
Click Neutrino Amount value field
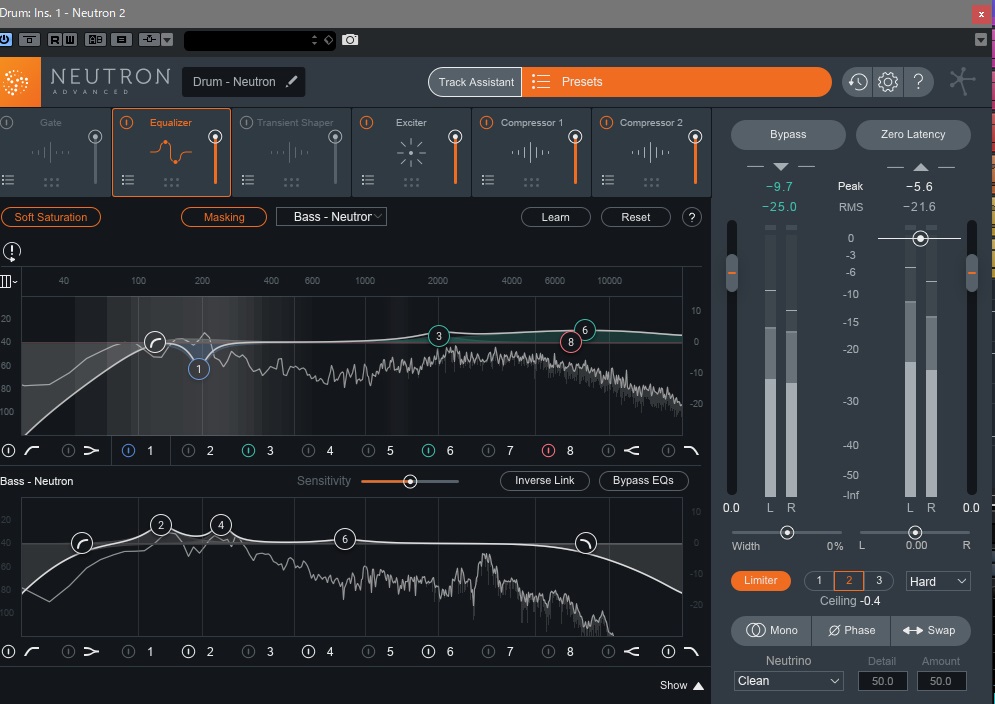(940, 681)
